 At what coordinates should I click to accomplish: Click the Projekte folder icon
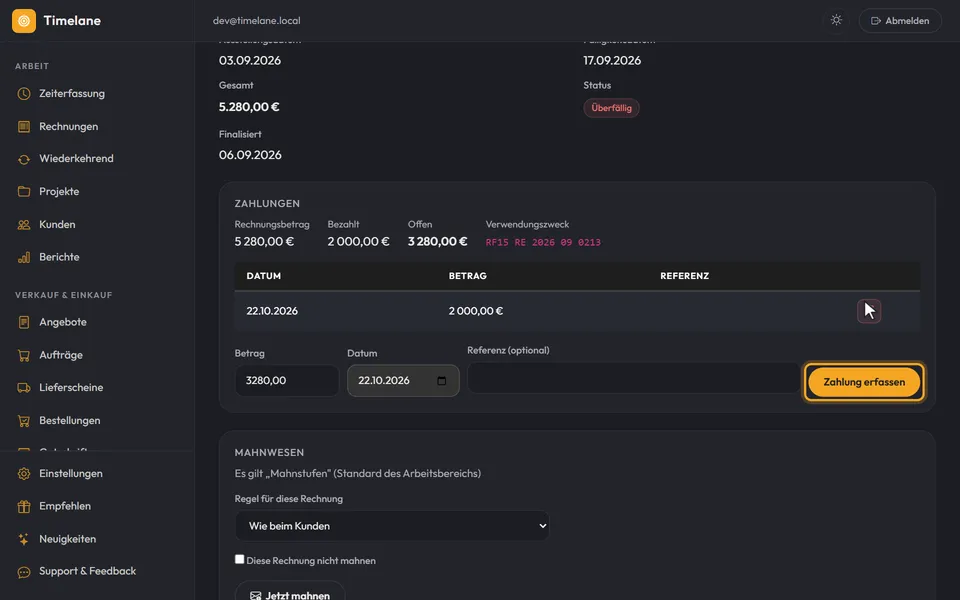[x=24, y=192]
